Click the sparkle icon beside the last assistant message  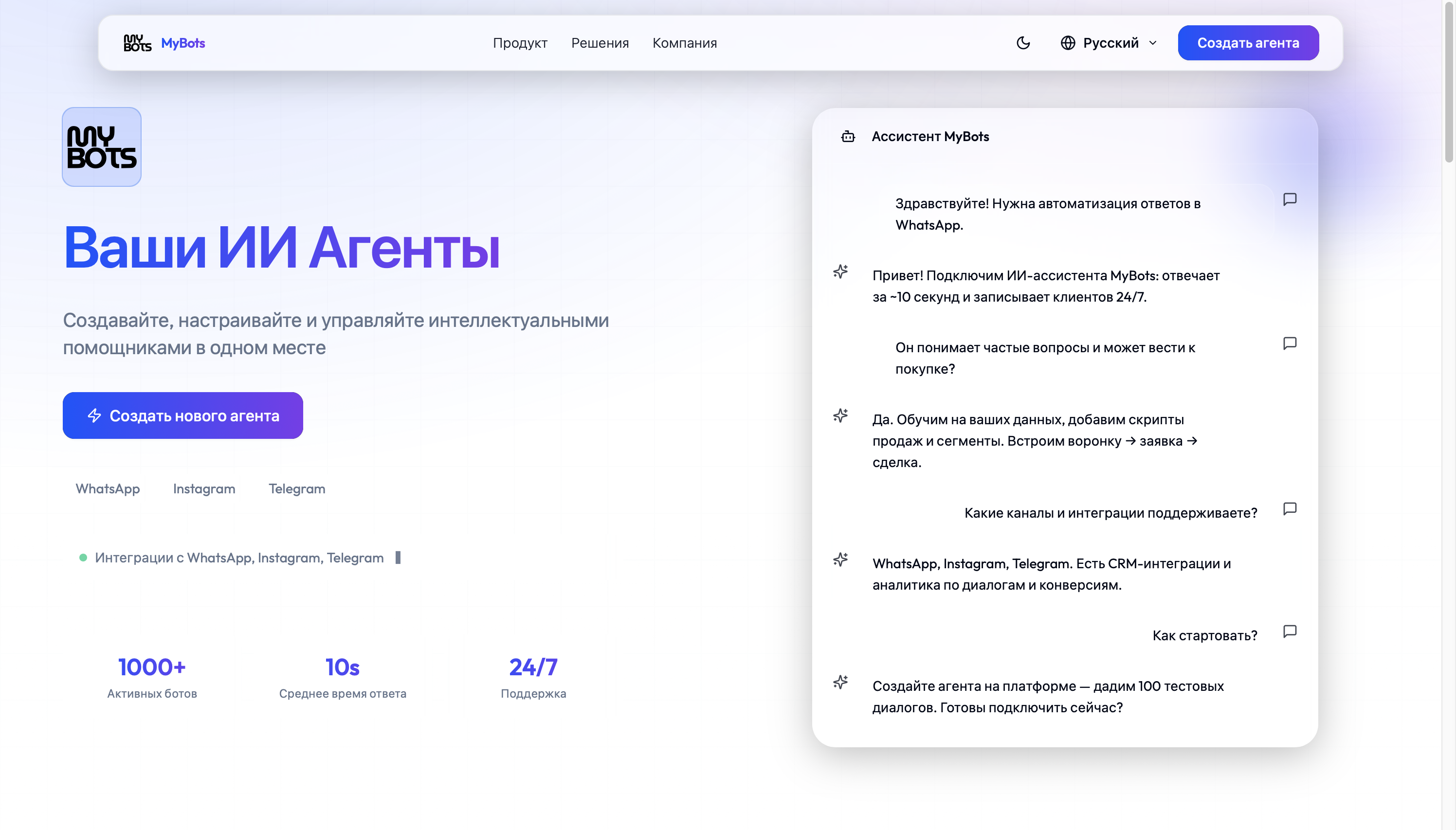tap(841, 682)
